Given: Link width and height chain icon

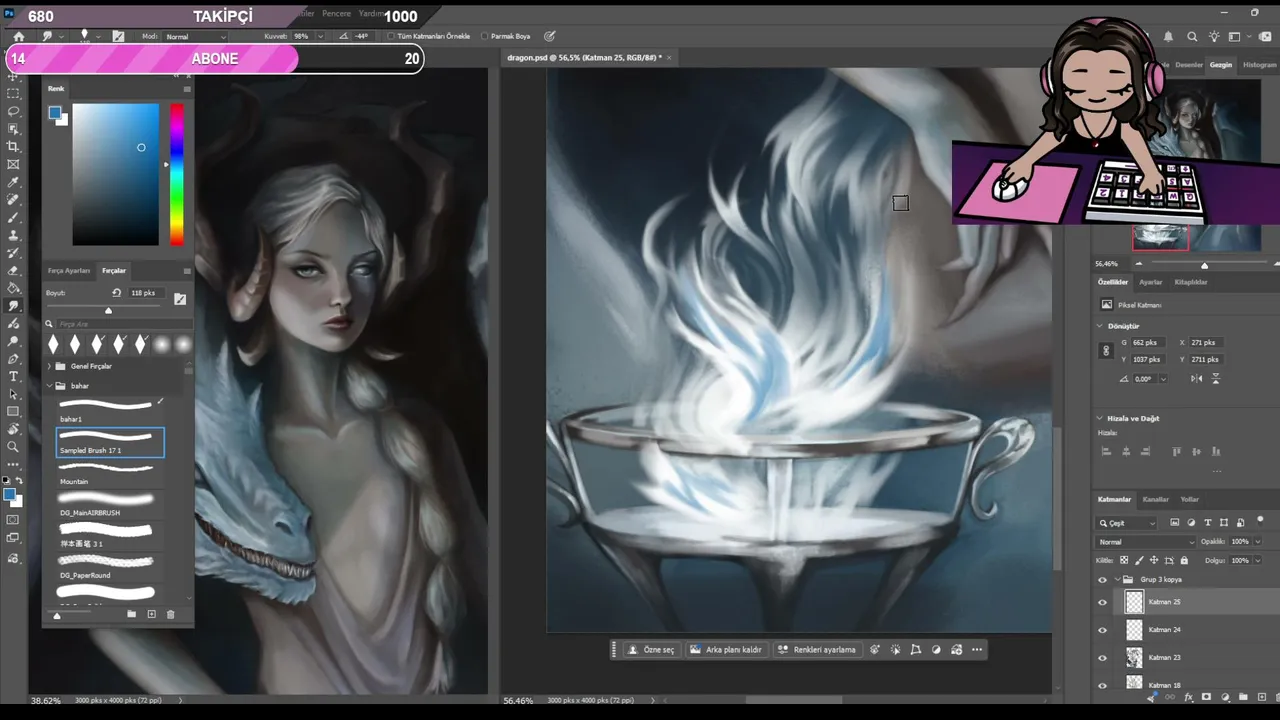Looking at the screenshot, I should coord(1106,351).
